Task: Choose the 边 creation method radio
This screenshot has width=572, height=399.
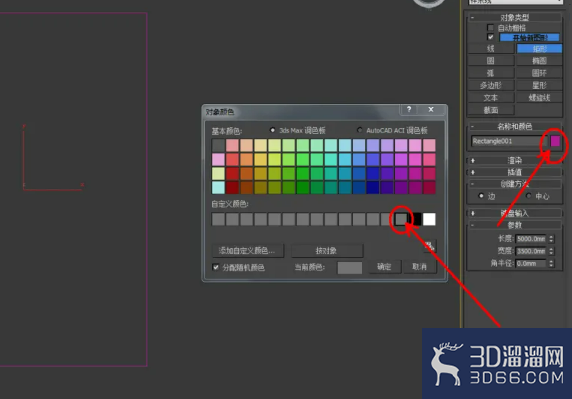Action: pos(481,196)
